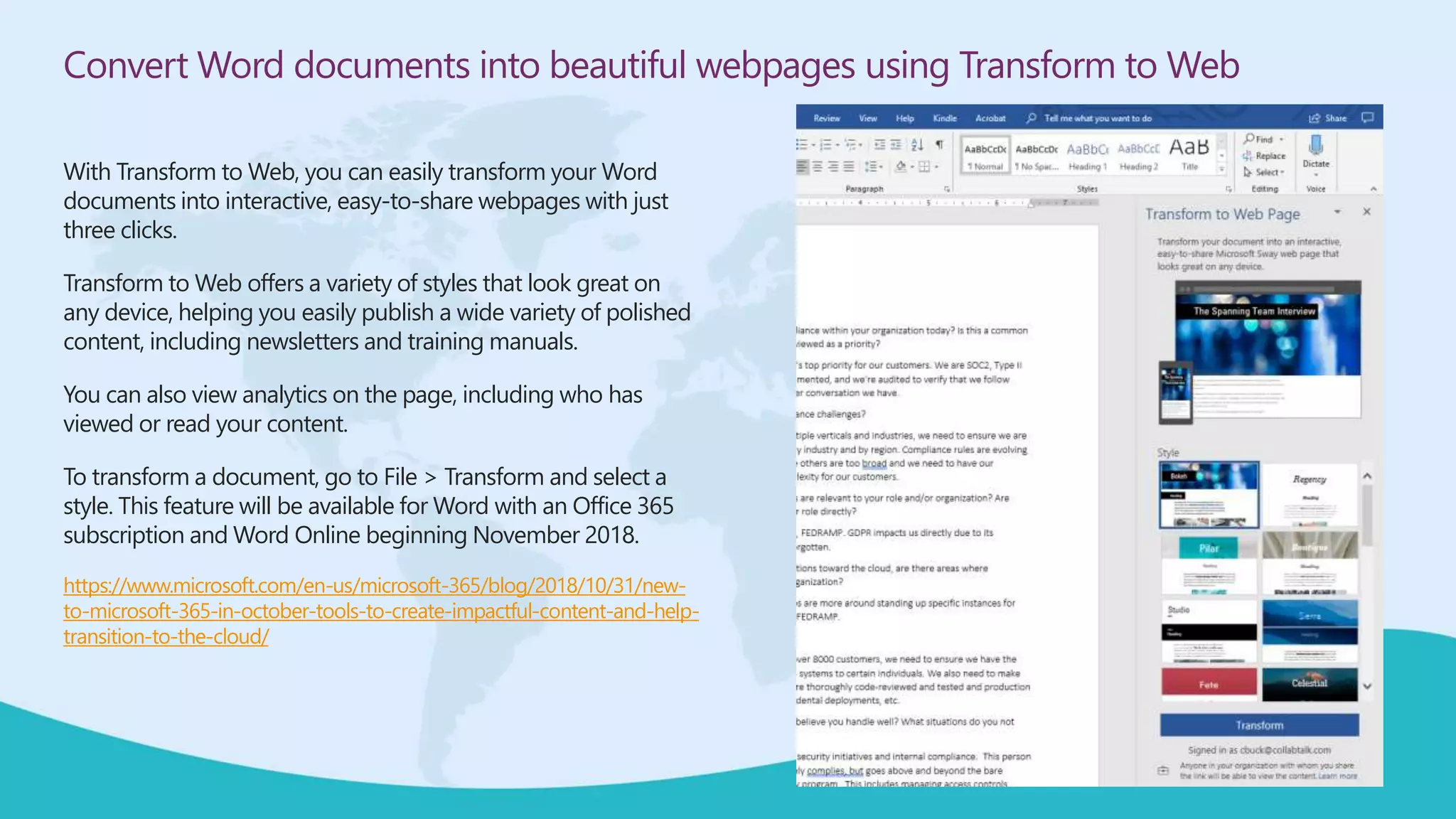
Task: Open the Styles pane launcher
Action: (1228, 189)
